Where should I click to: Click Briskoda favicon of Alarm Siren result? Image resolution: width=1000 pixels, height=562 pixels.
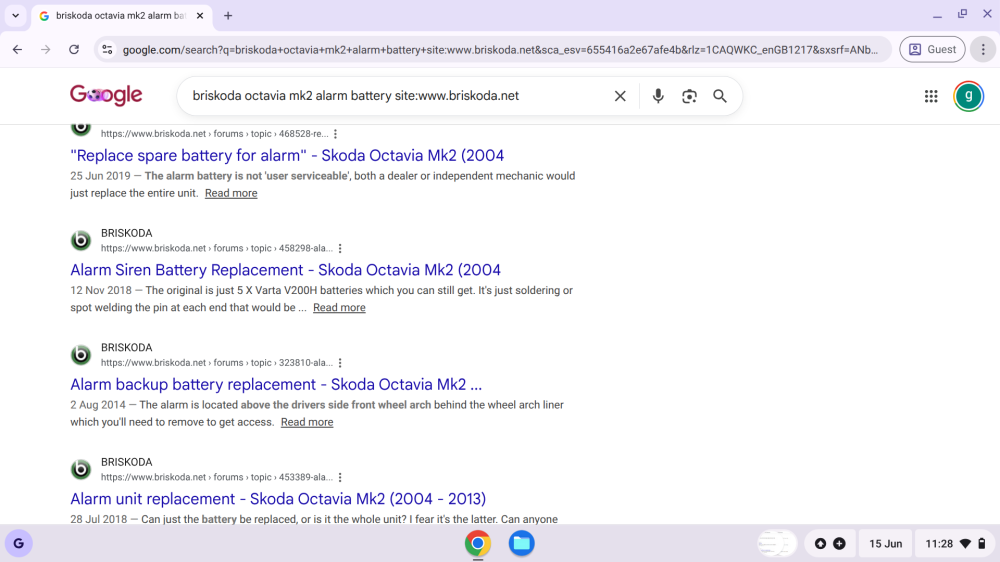pos(80,240)
